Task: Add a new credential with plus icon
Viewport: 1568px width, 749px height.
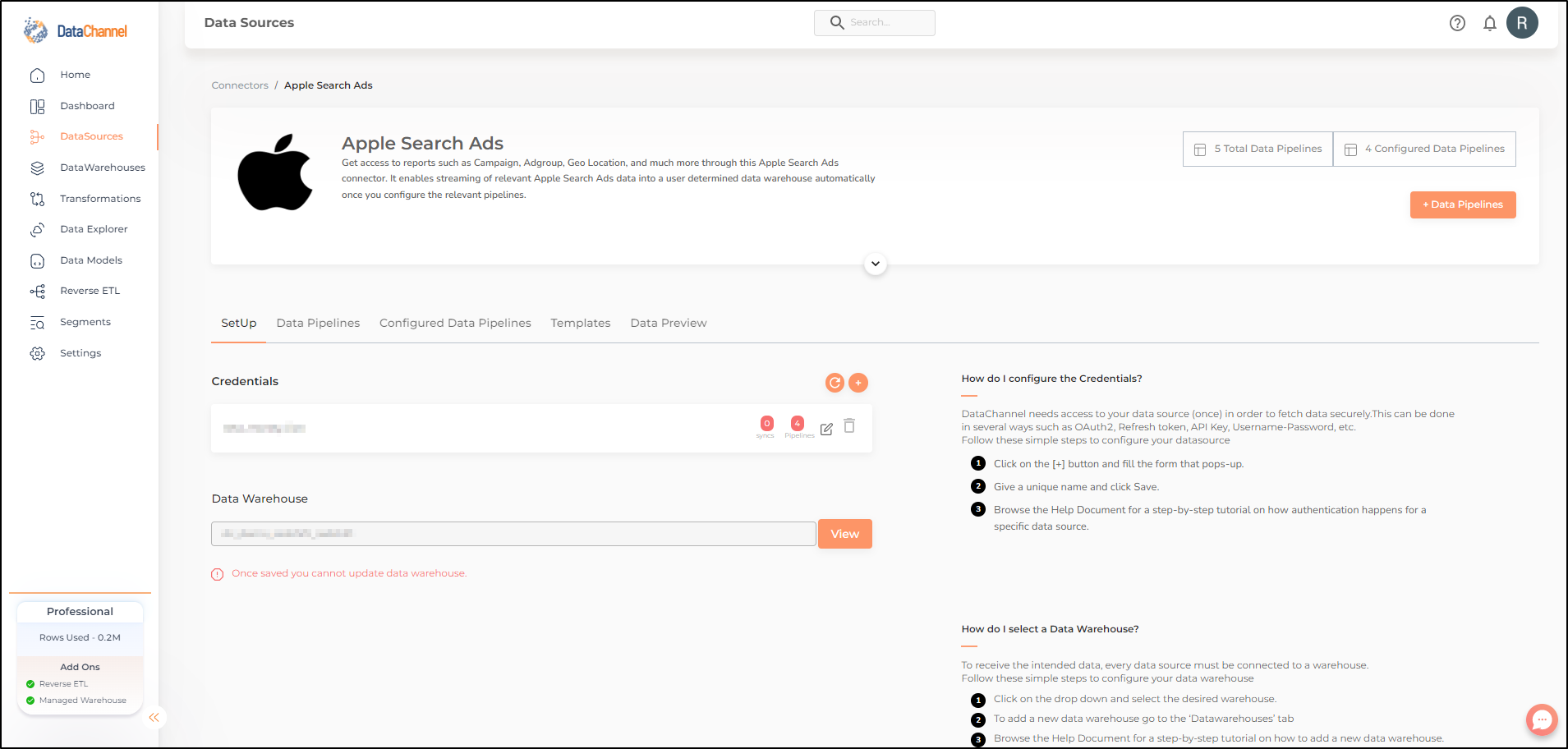Action: (858, 383)
